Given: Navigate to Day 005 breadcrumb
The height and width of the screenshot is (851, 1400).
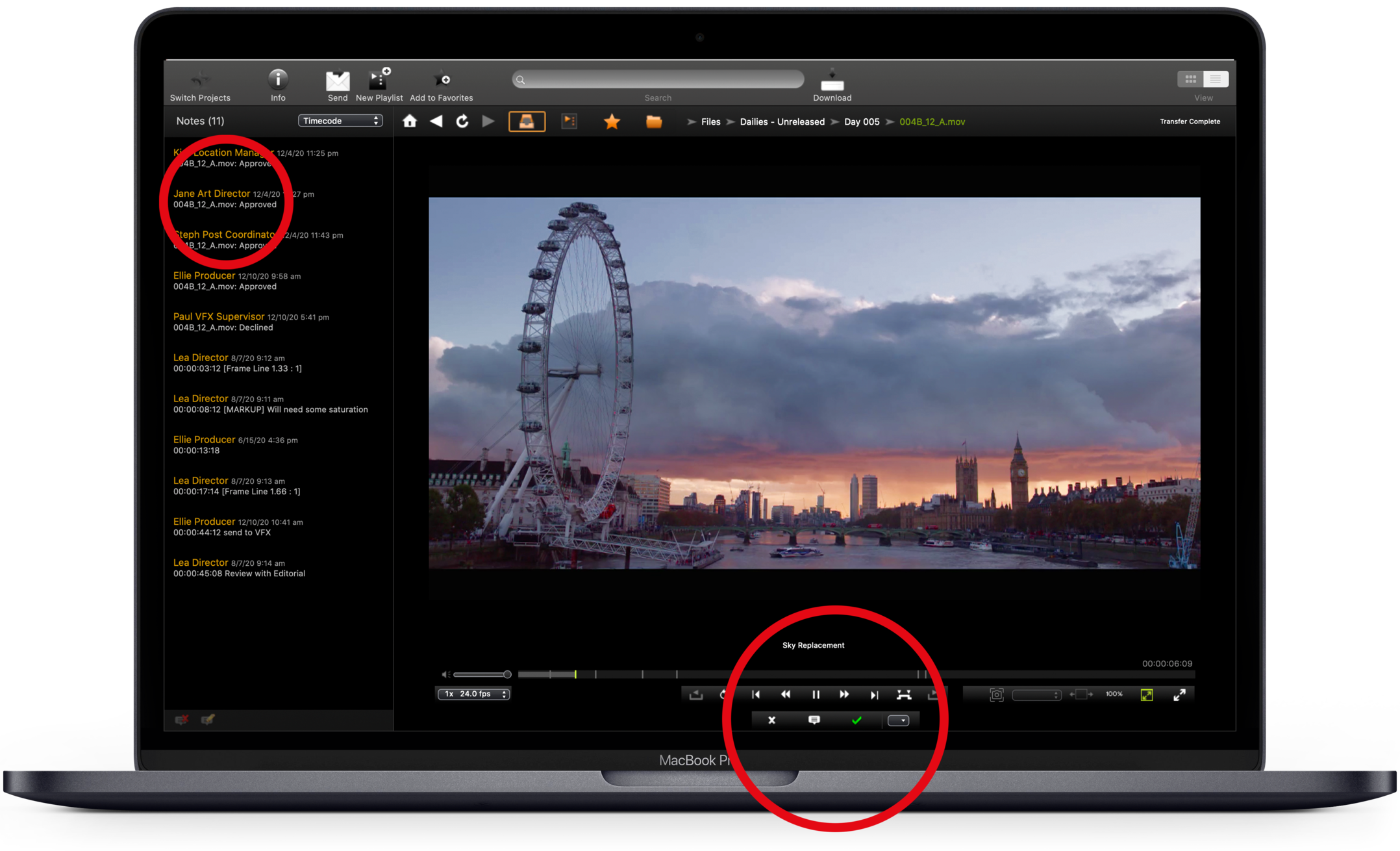Looking at the screenshot, I should [861, 122].
